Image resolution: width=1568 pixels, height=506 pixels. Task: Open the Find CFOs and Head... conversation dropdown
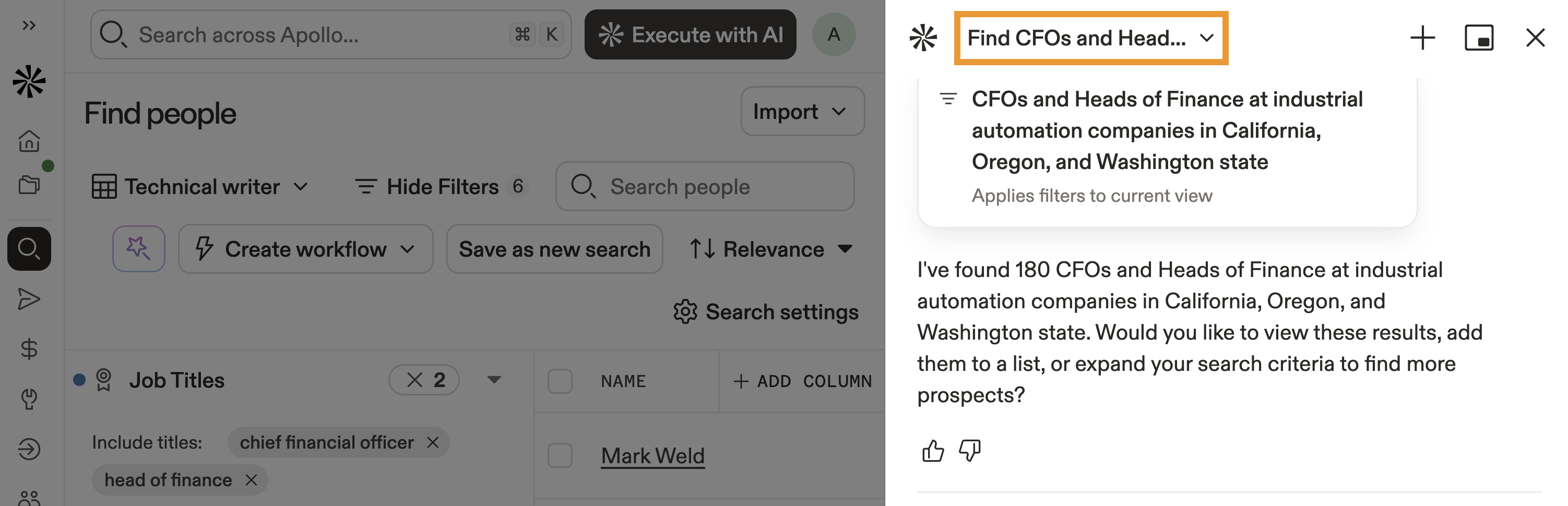(1091, 38)
